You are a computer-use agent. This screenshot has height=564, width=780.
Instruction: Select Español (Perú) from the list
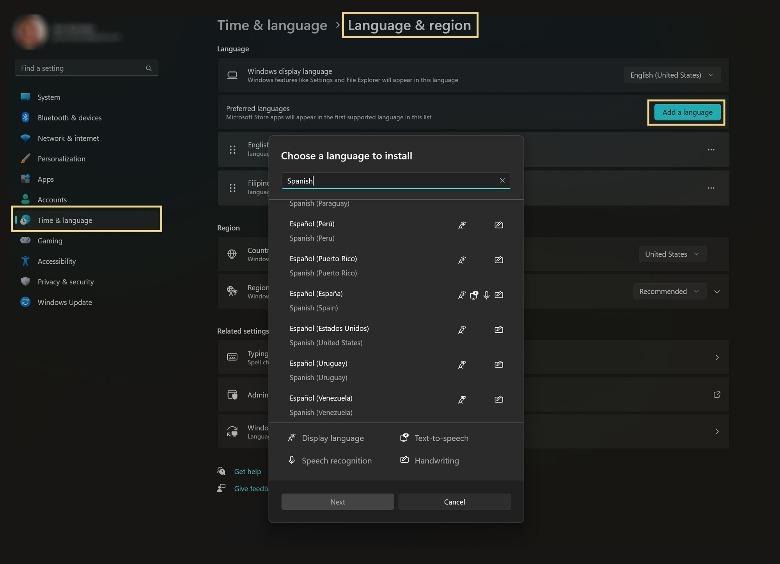tap(395, 231)
